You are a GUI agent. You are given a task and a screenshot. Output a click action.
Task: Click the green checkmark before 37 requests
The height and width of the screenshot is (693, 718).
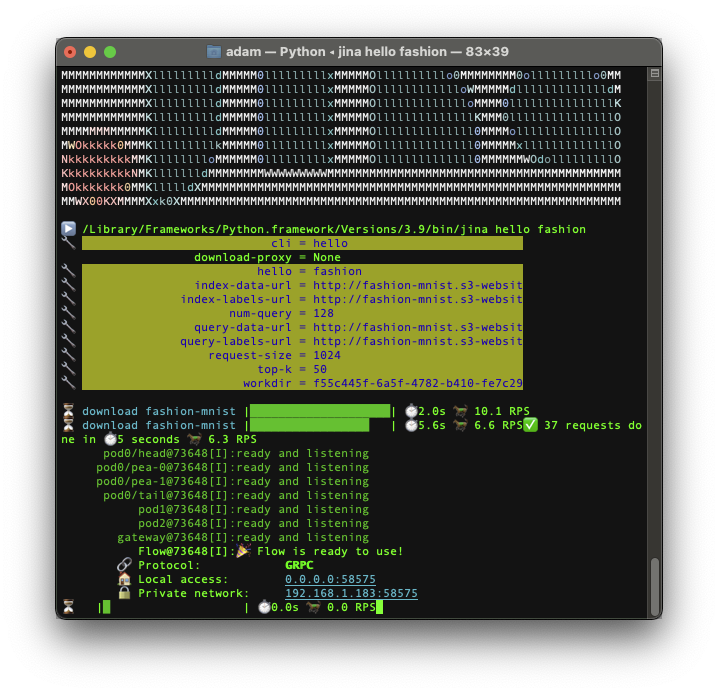click(530, 425)
